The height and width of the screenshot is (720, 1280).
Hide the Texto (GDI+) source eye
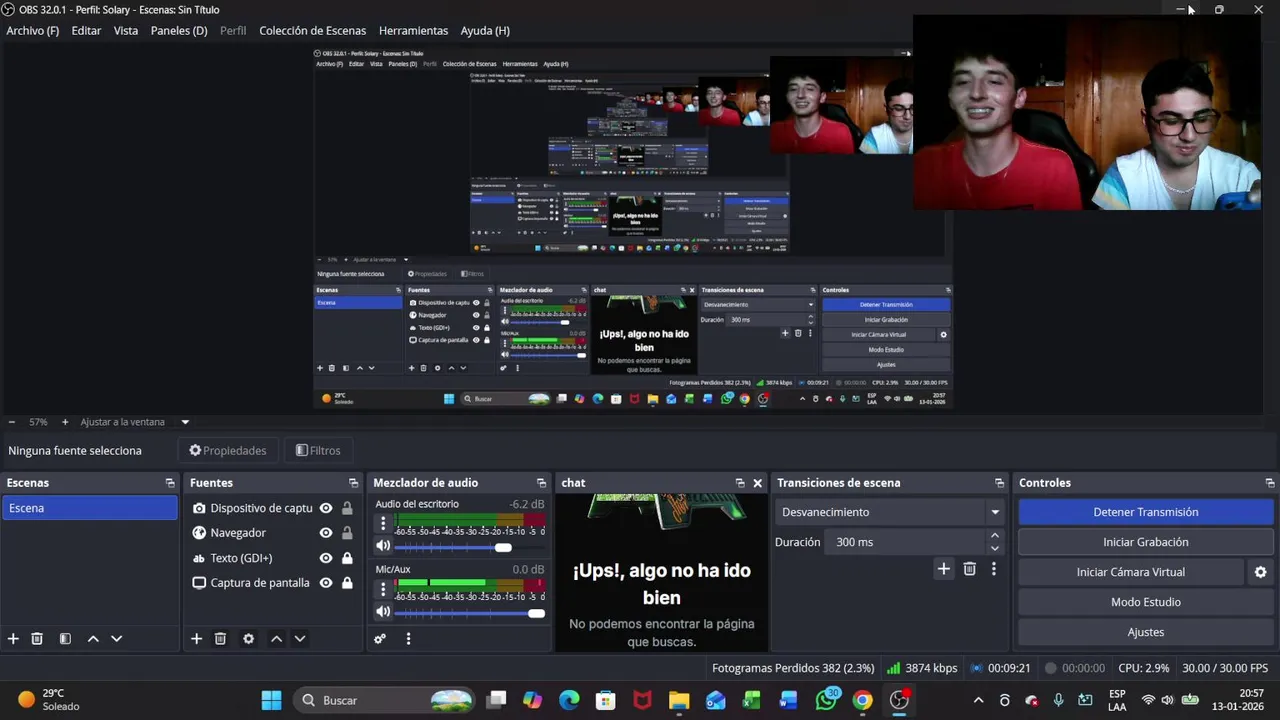point(326,558)
